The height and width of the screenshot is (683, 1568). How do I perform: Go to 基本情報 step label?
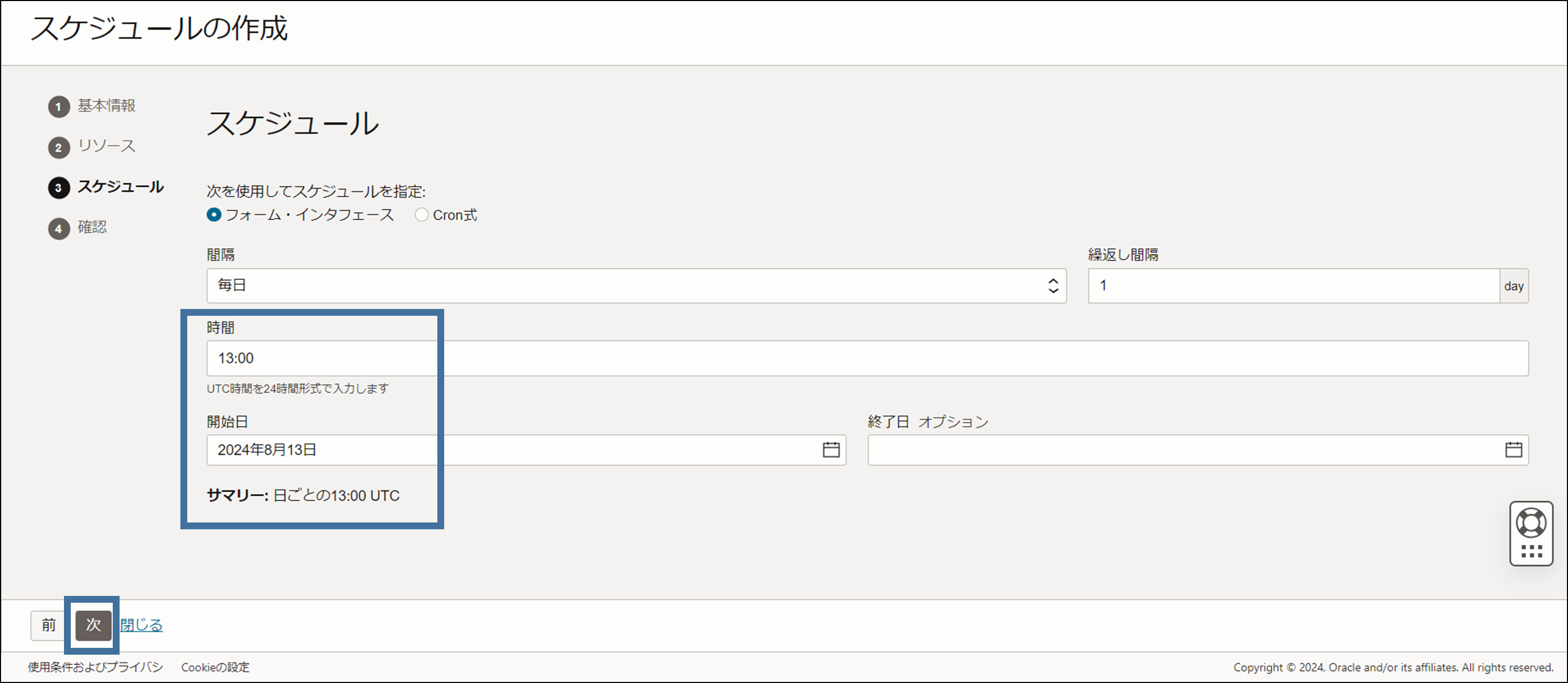(106, 106)
